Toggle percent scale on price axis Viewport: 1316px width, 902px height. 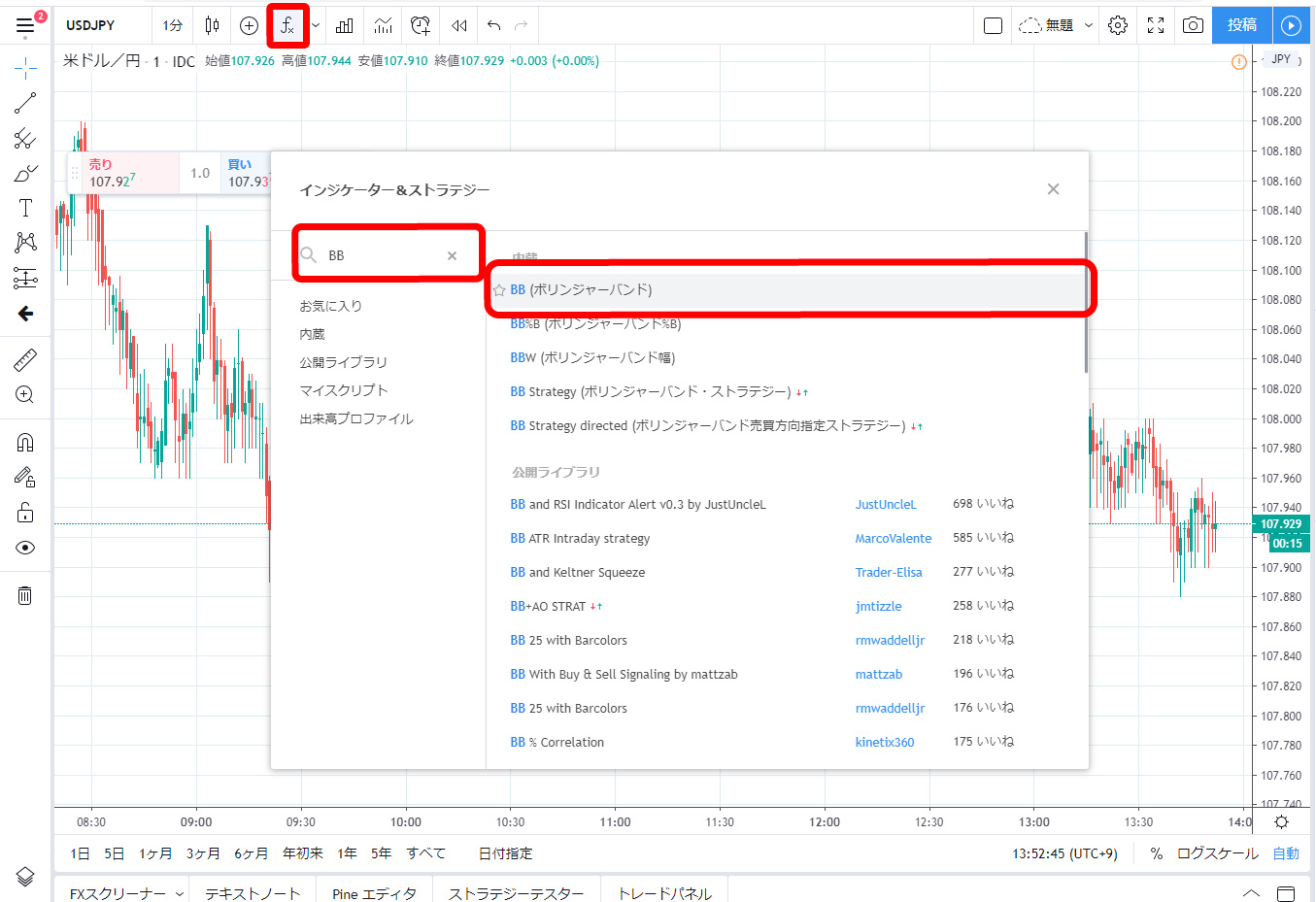[x=1157, y=853]
